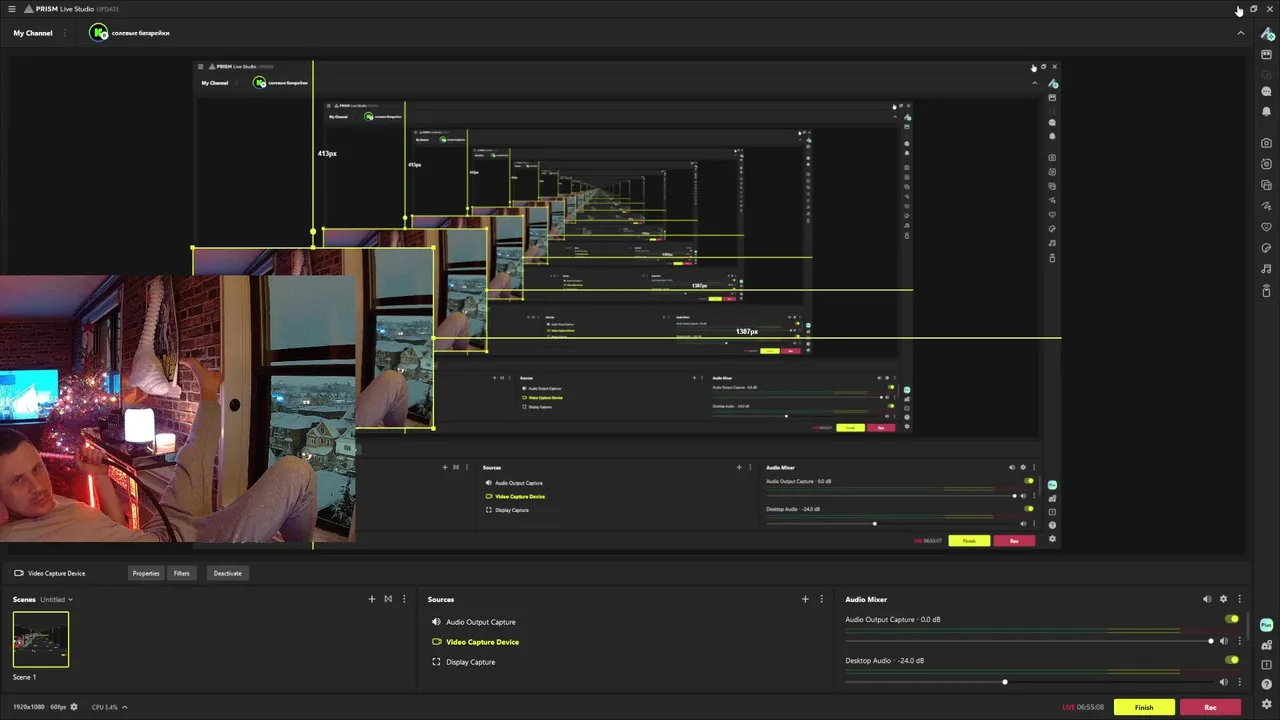Screen dimensions: 1280x720
Task: Click the heart icon in right sidebar
Action: click(x=1266, y=227)
